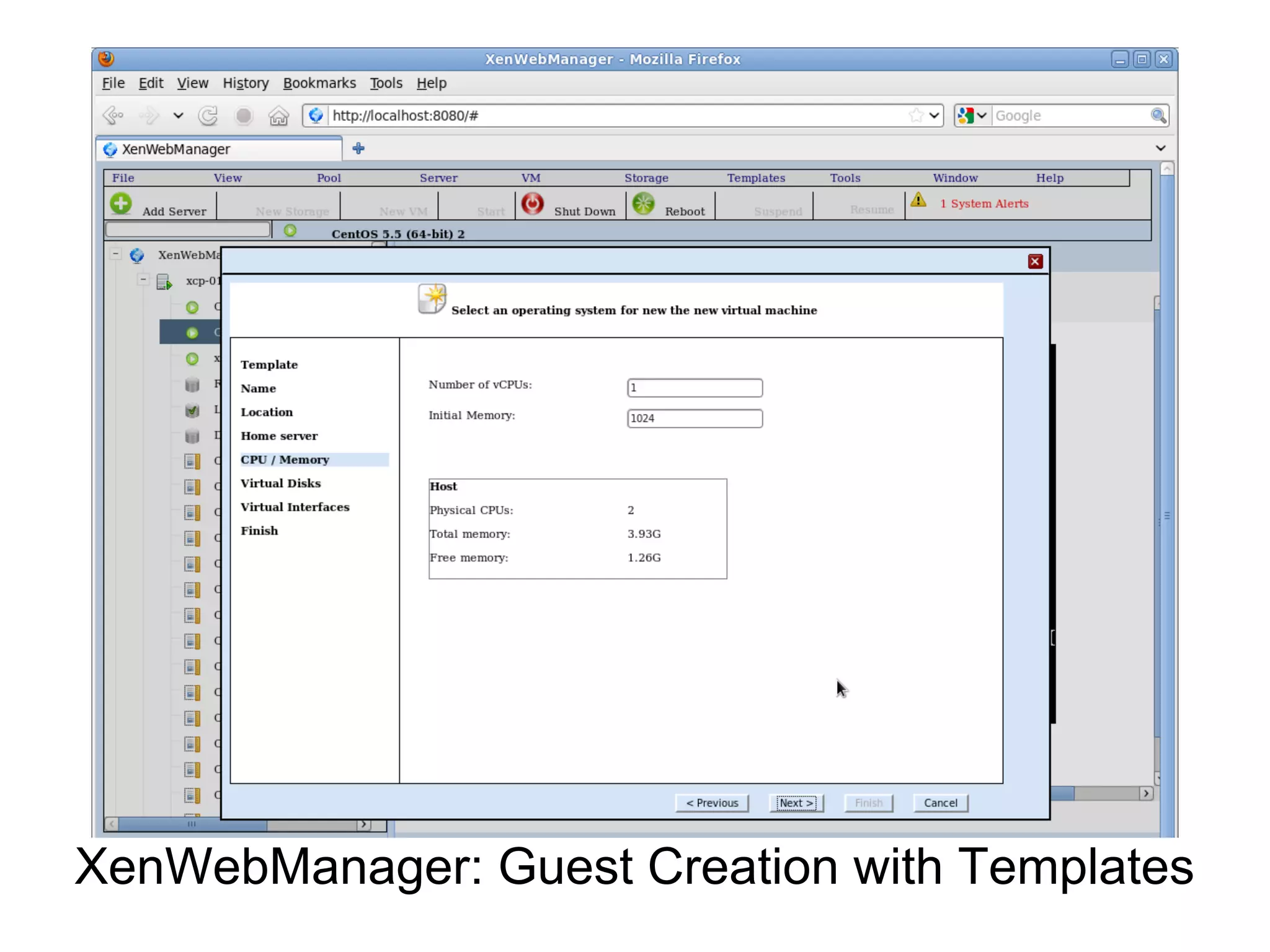Open the Firefox File menu
The height and width of the screenshot is (952, 1270).
pyautogui.click(x=113, y=83)
